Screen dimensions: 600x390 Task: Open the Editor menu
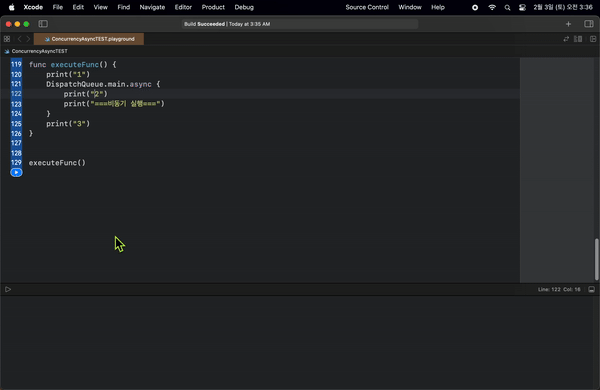tap(183, 7)
